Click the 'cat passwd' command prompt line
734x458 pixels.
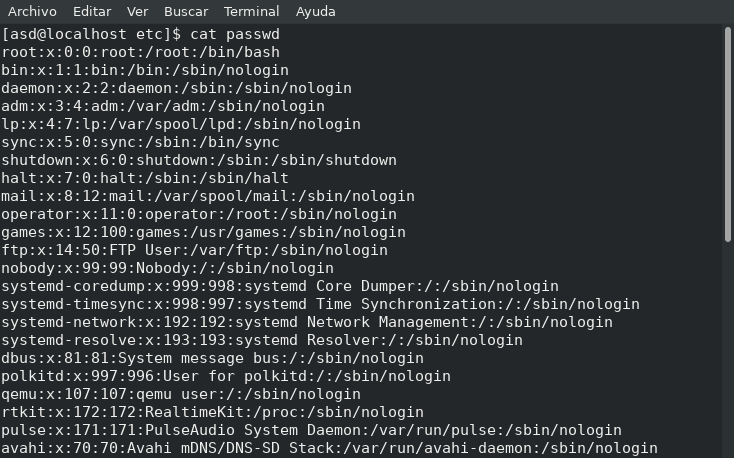point(140,34)
